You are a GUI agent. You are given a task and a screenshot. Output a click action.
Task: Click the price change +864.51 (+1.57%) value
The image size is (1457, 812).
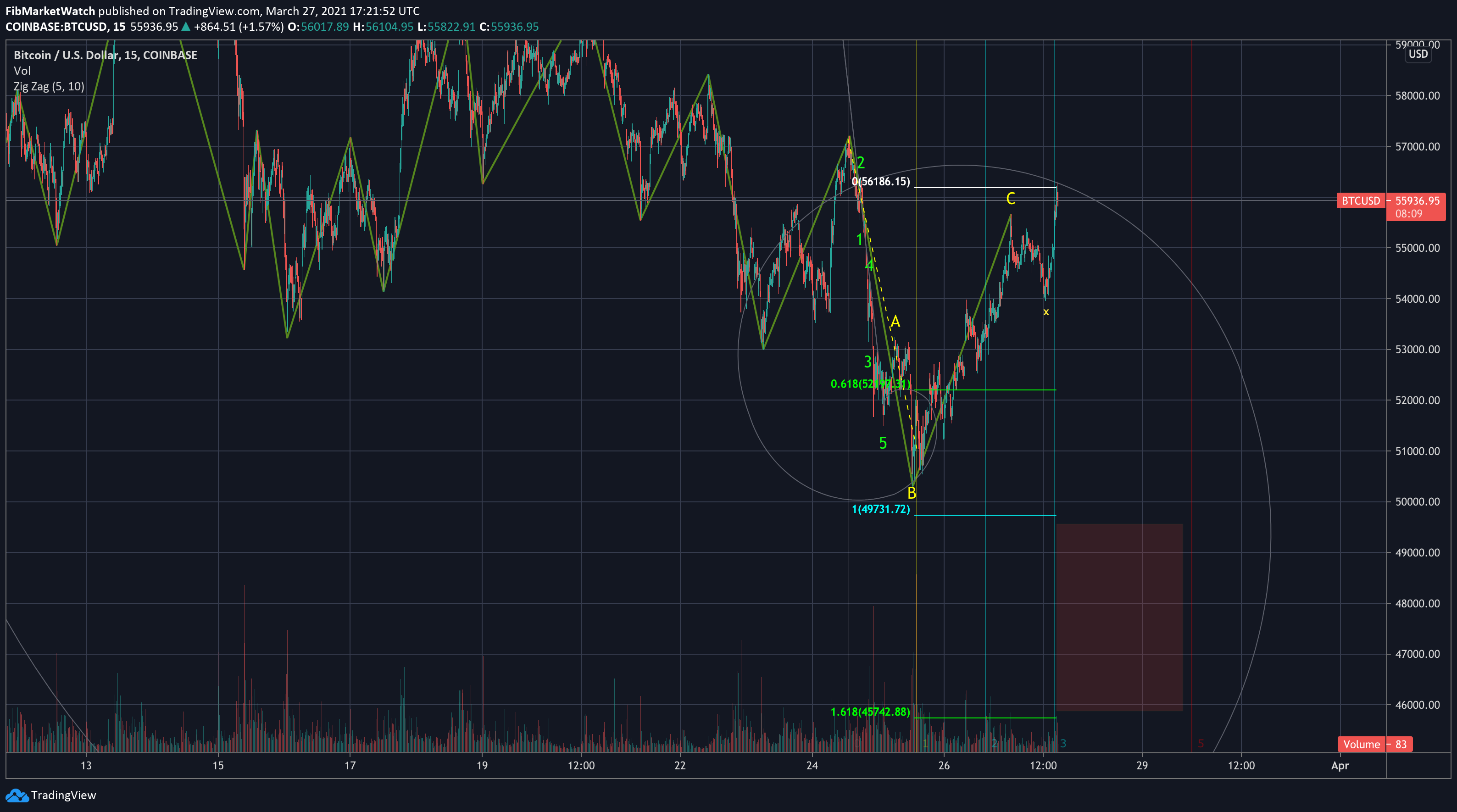pos(239,27)
